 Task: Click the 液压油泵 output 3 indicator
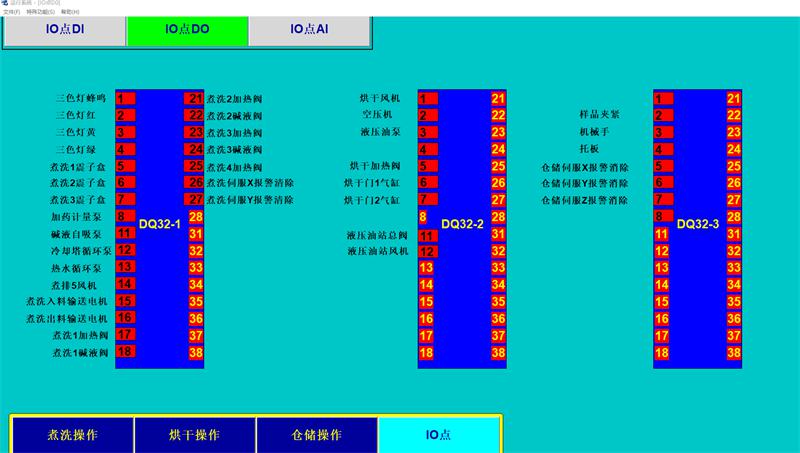coord(427,132)
